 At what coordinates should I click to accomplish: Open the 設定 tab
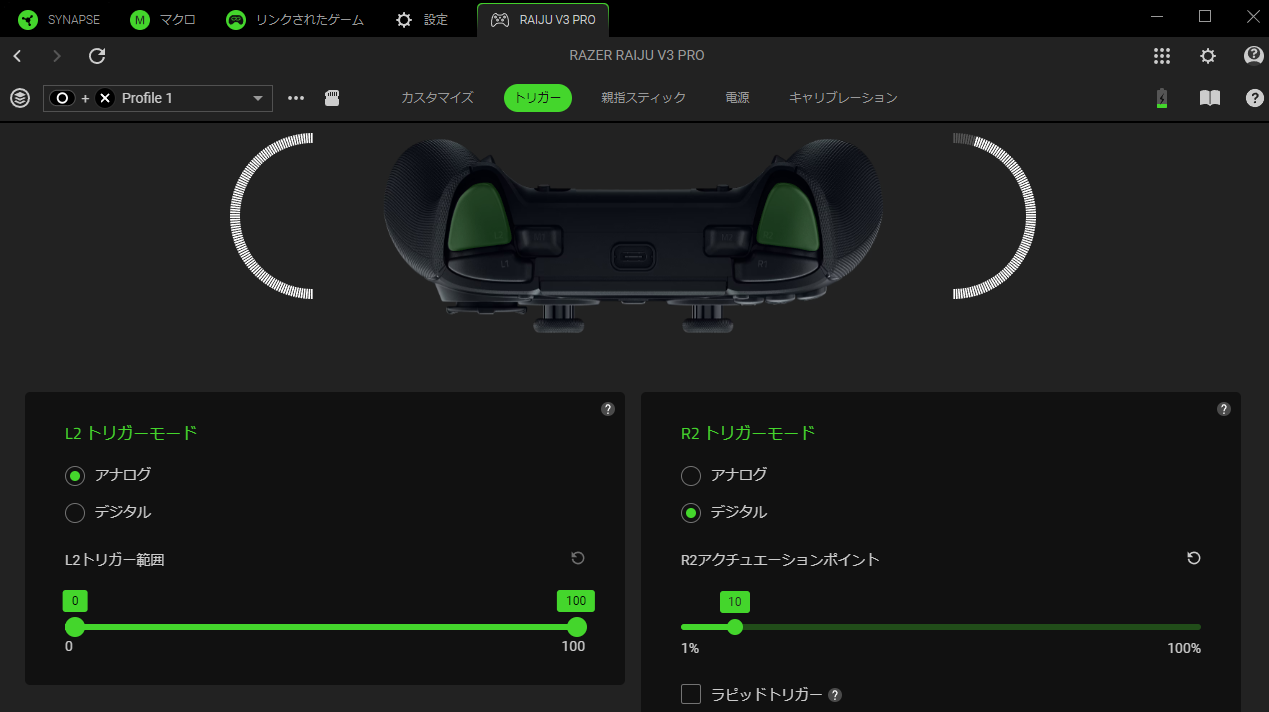point(422,19)
